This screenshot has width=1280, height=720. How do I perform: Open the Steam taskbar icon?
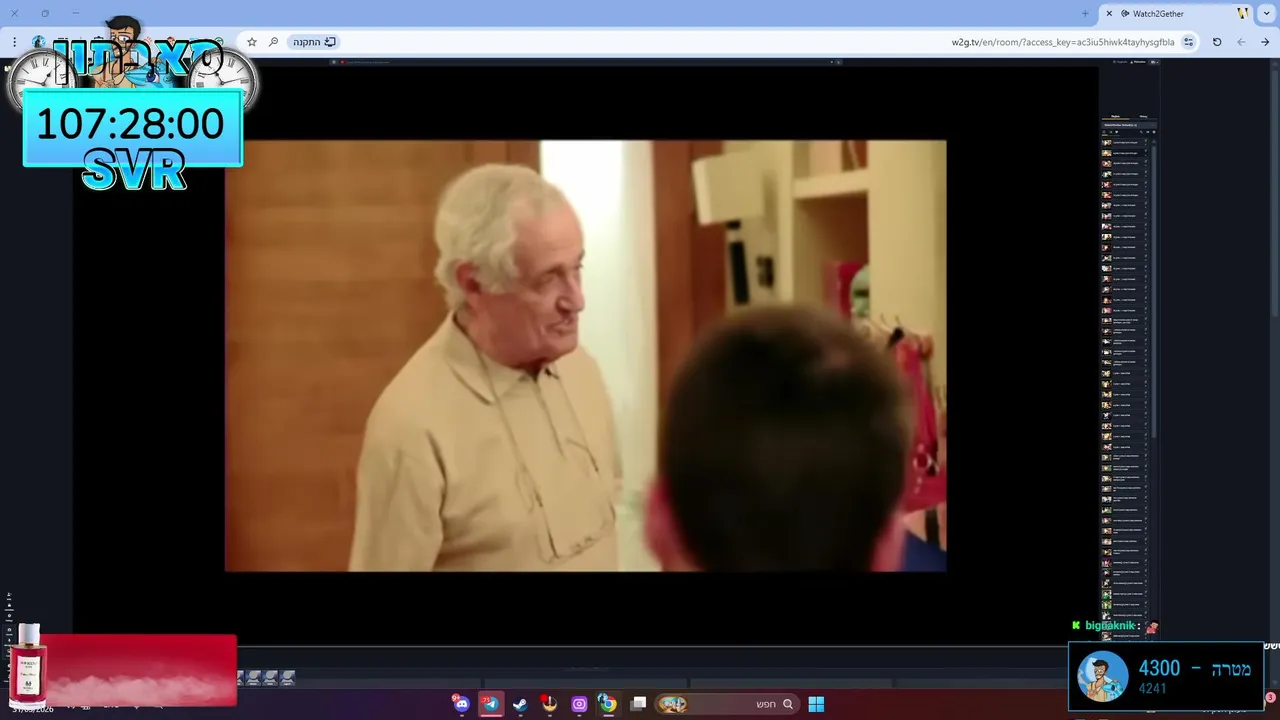pyautogui.click(x=520, y=704)
